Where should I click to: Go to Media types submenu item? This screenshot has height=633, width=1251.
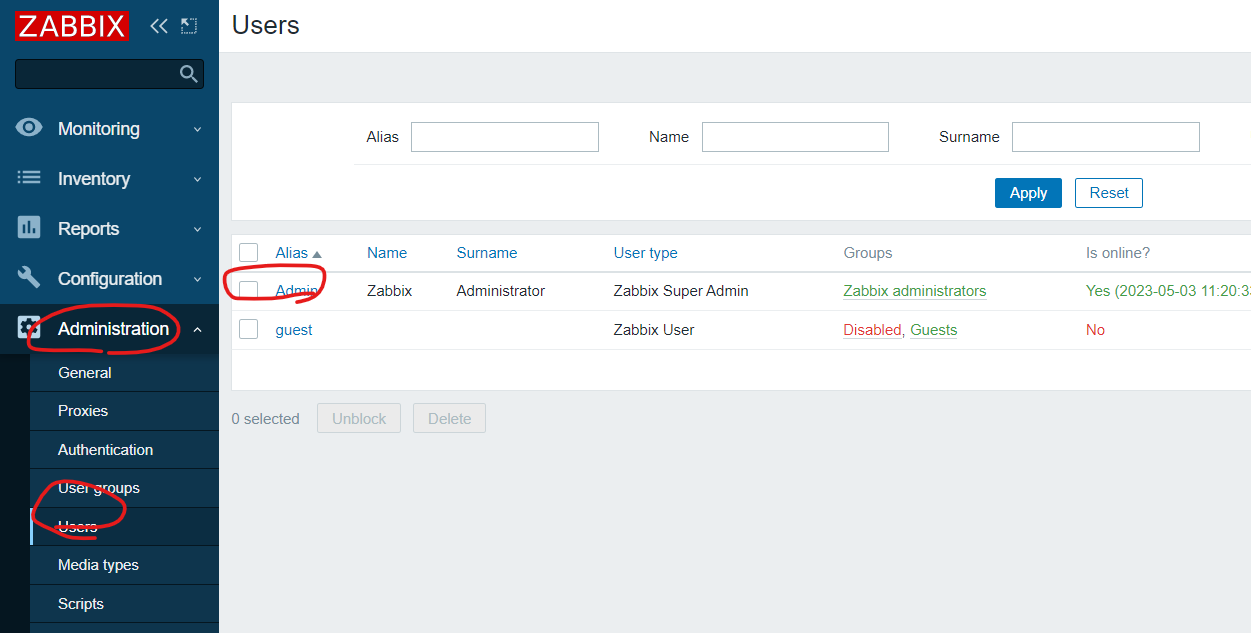(x=124, y=565)
